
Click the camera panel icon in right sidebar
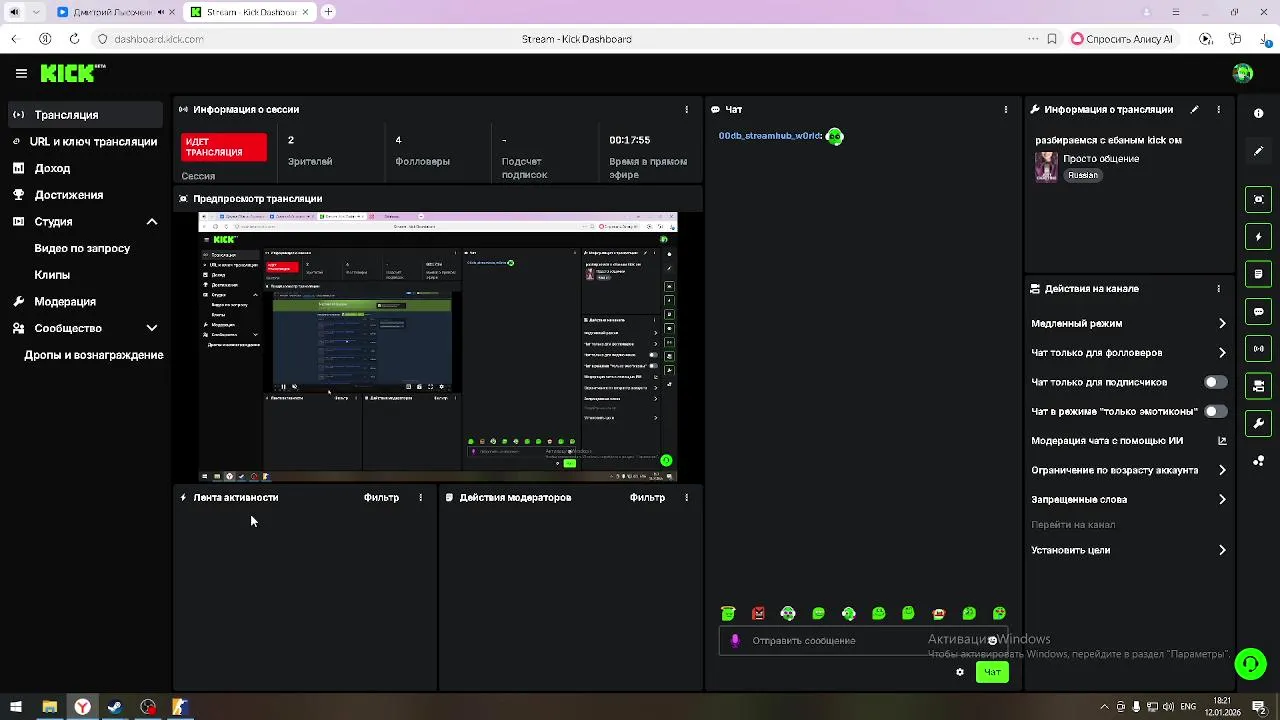tap(1259, 386)
